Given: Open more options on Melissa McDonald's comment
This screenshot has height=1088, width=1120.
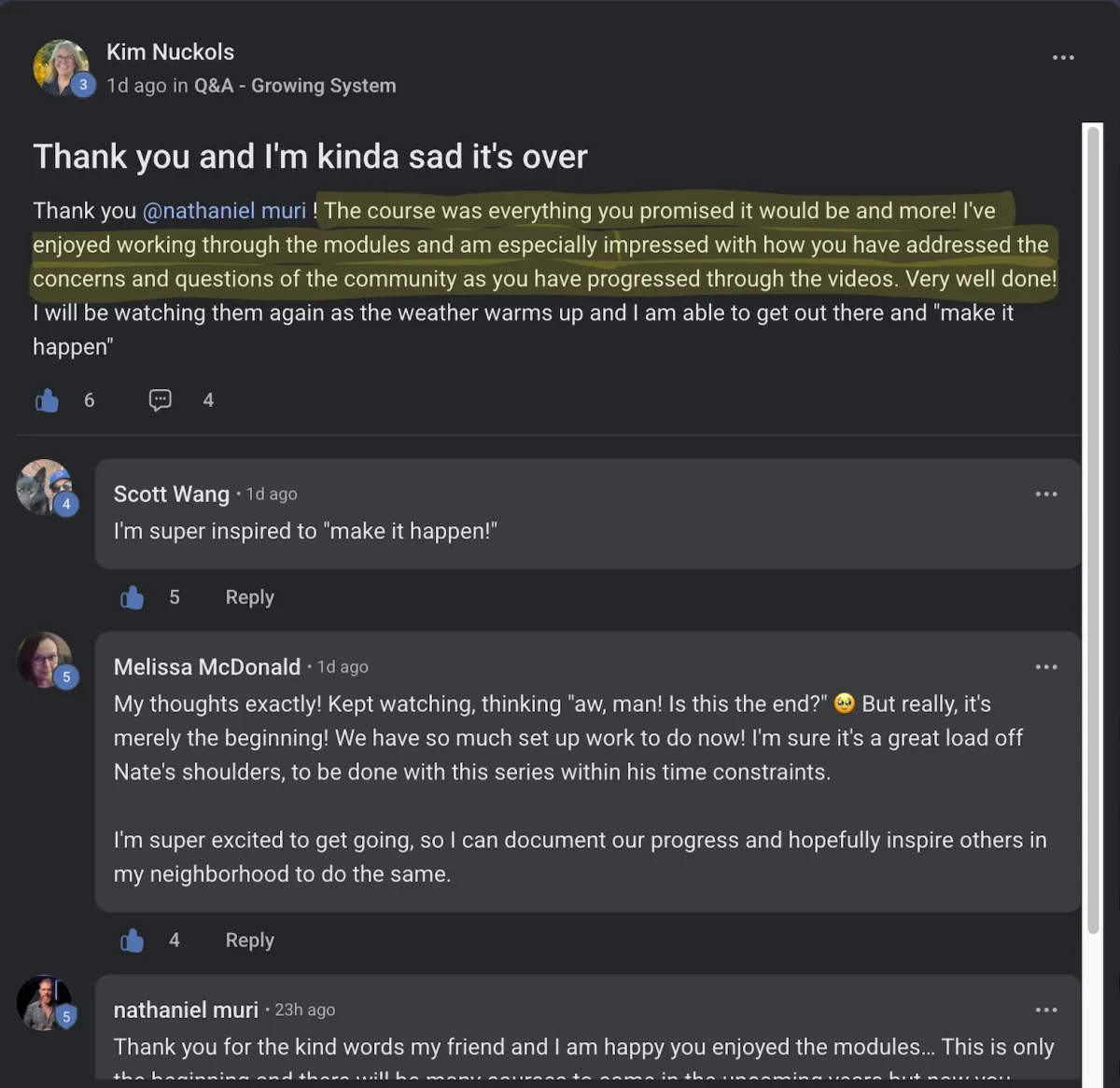Looking at the screenshot, I should pyautogui.click(x=1046, y=667).
